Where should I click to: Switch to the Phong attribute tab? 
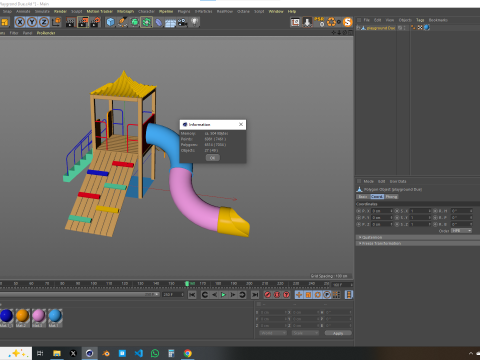[391, 197]
